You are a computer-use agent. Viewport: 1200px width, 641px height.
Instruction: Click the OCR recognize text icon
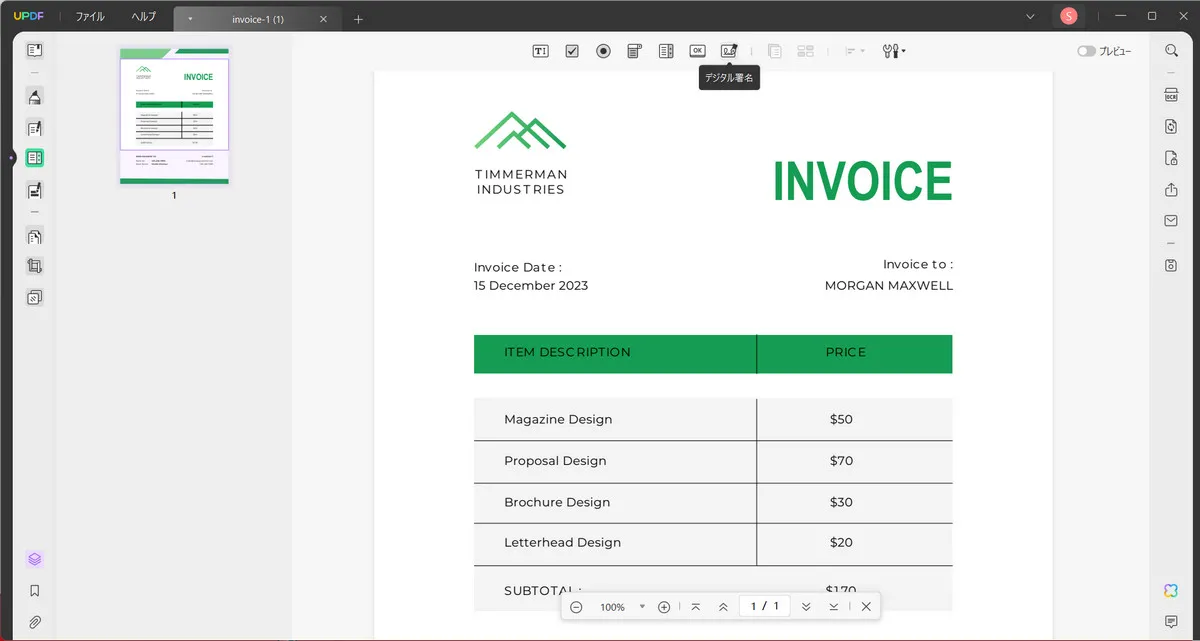pos(1171,96)
